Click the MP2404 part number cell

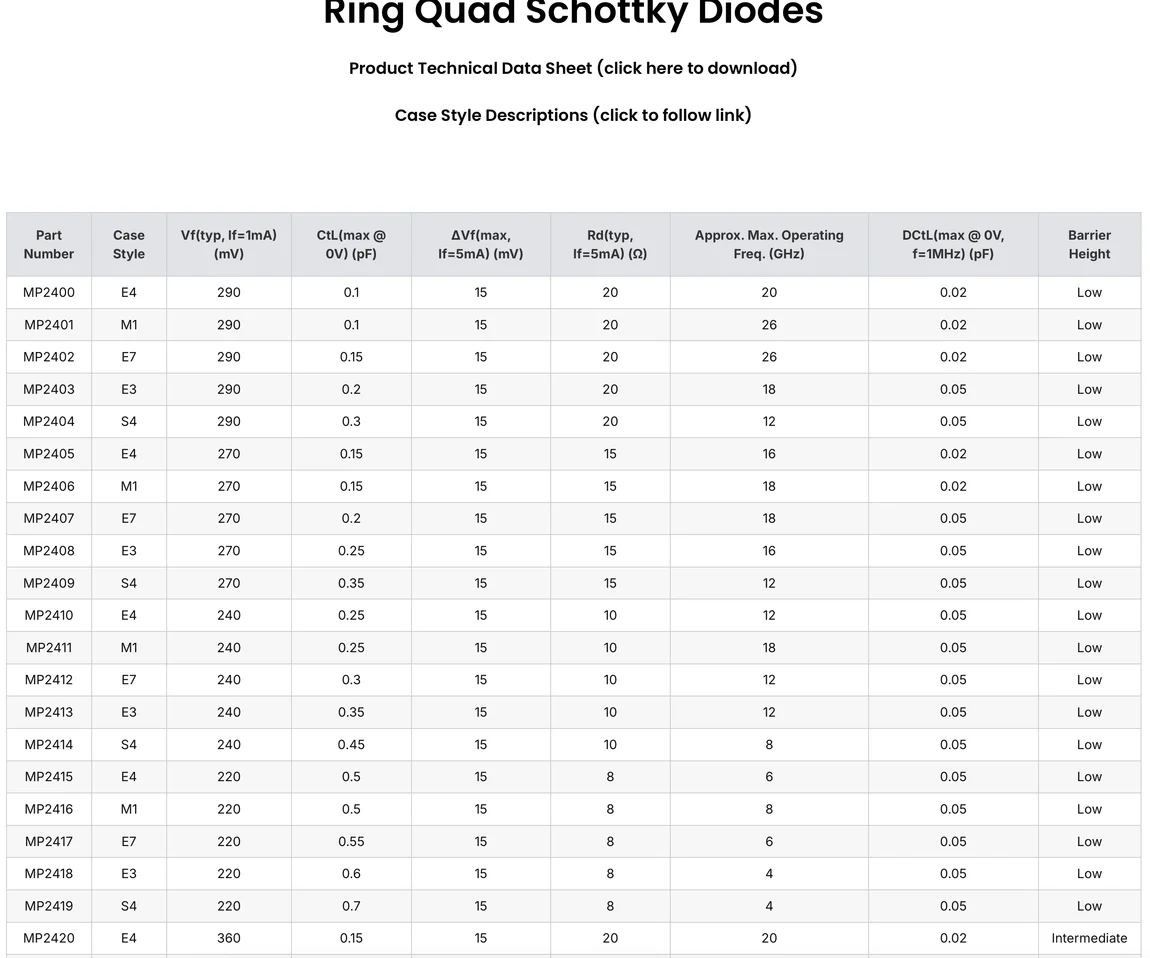[49, 421]
